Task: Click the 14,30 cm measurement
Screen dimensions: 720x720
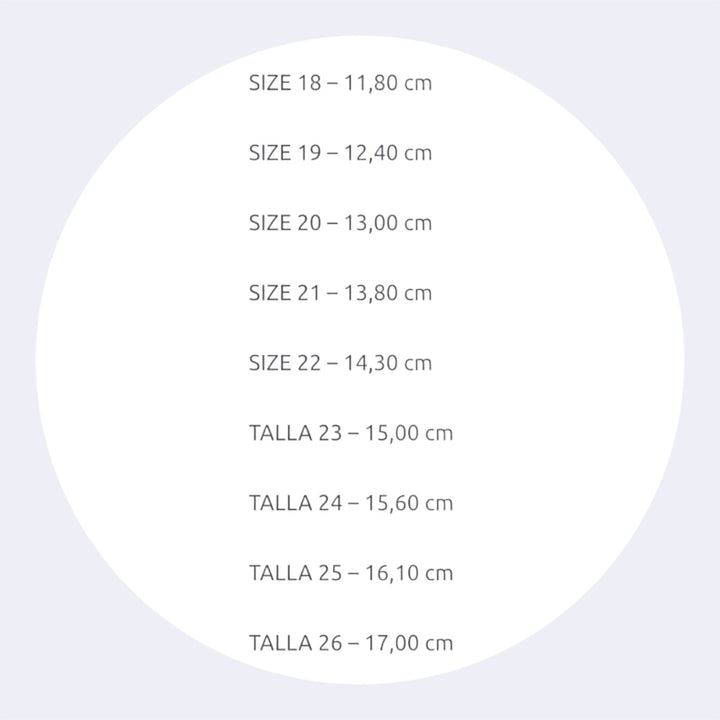Action: (388, 363)
